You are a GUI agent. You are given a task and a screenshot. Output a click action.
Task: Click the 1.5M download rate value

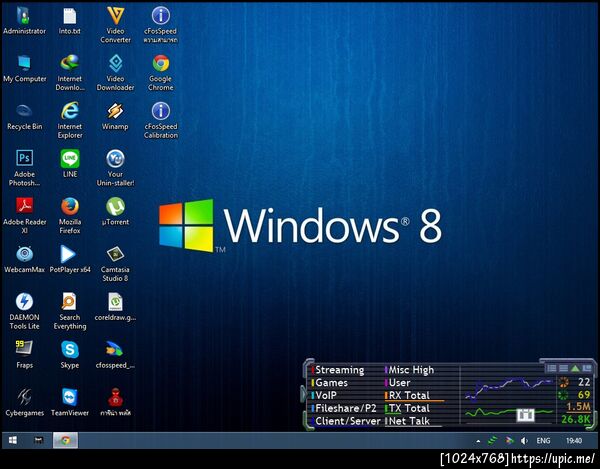[x=578, y=407]
